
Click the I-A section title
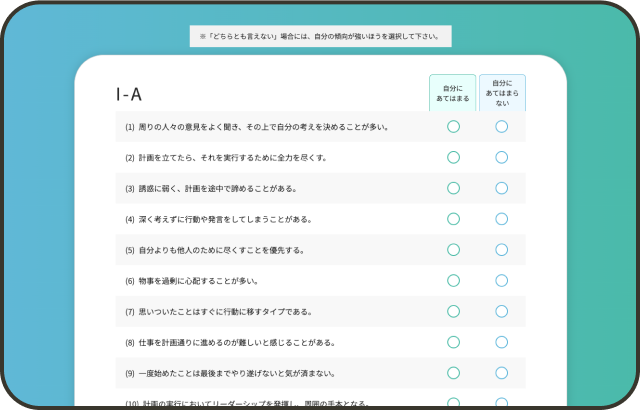coord(129,95)
